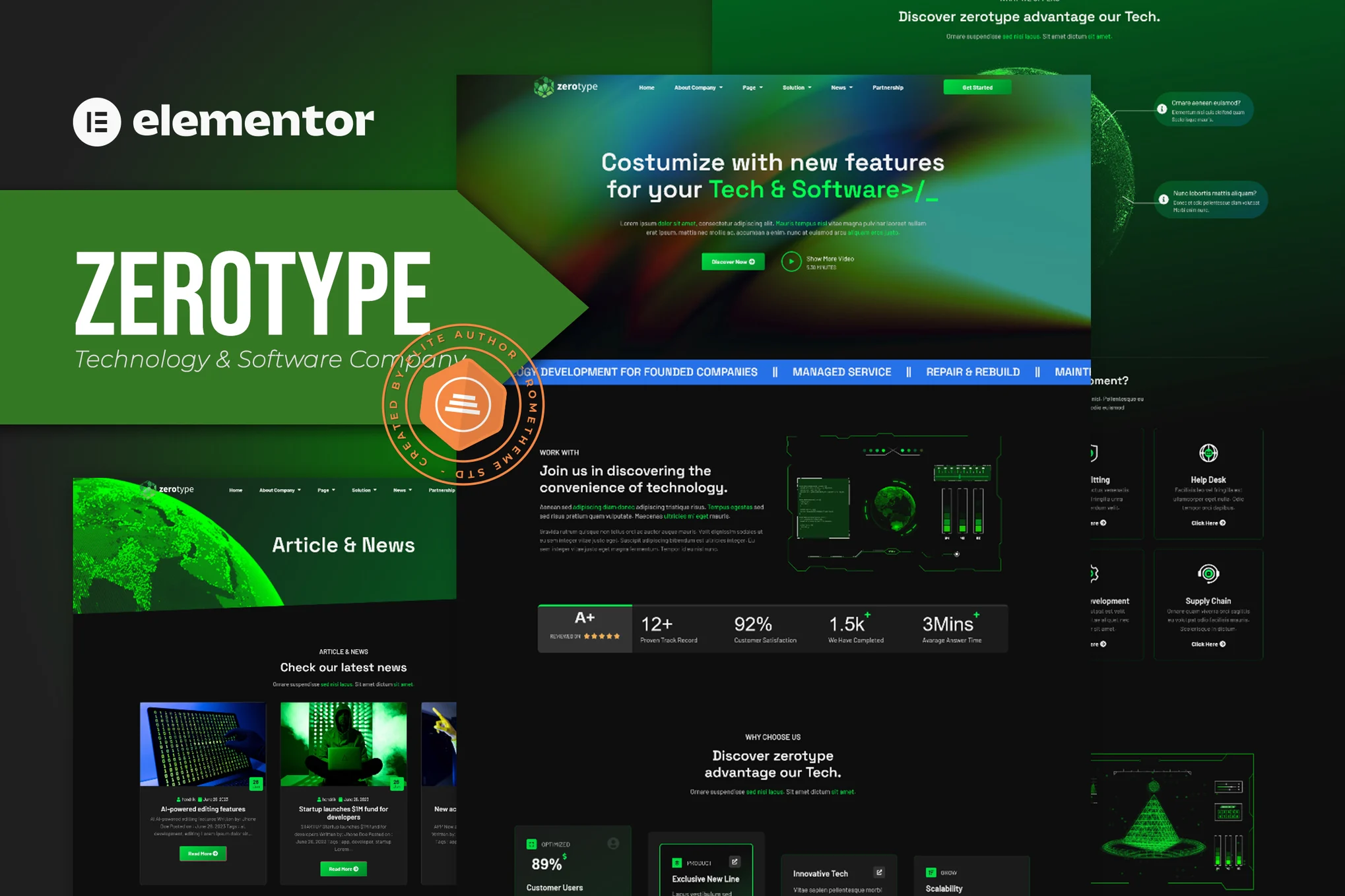Click the Elementor circular logo icon
Viewport: 1345px width, 896px height.
(x=97, y=122)
